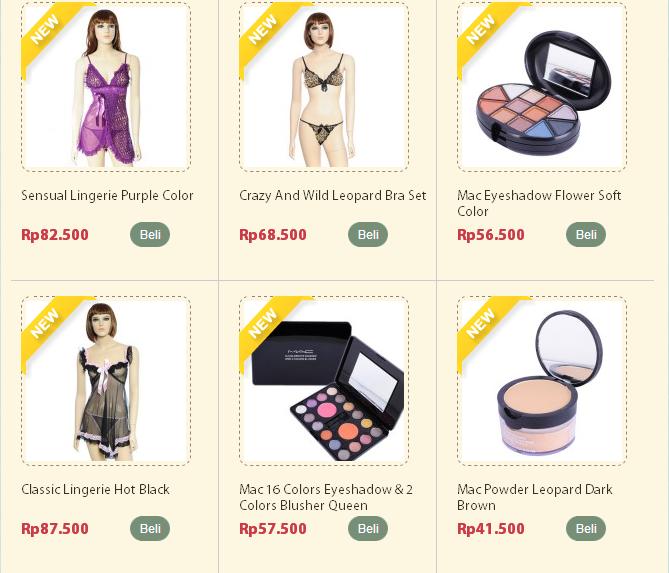This screenshot has height=573, width=669.
Task: Buy the Mac Eyeshadow Flower Soft Color
Action: [x=586, y=234]
